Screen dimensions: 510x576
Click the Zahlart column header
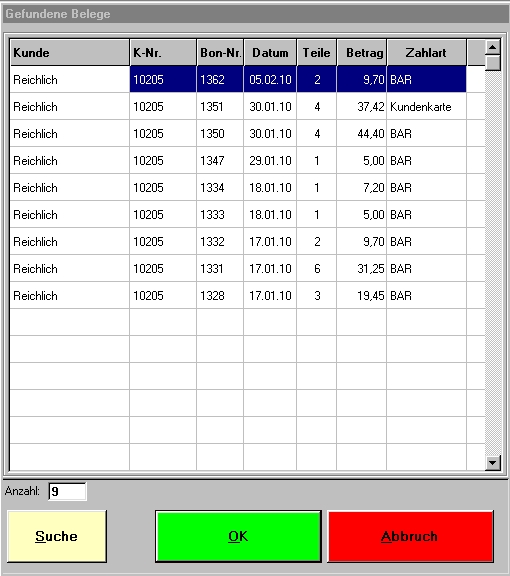(x=427, y=53)
